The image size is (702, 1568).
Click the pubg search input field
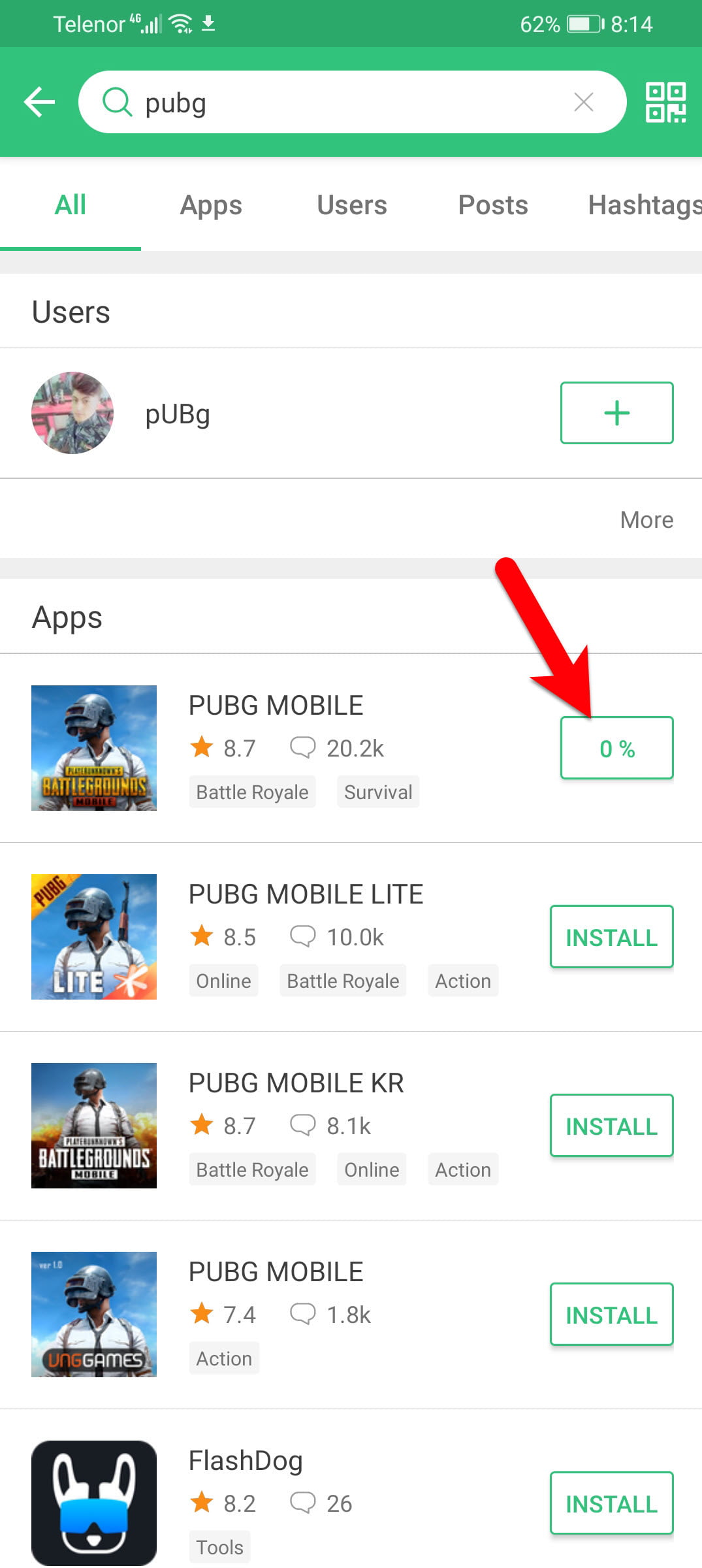353,102
